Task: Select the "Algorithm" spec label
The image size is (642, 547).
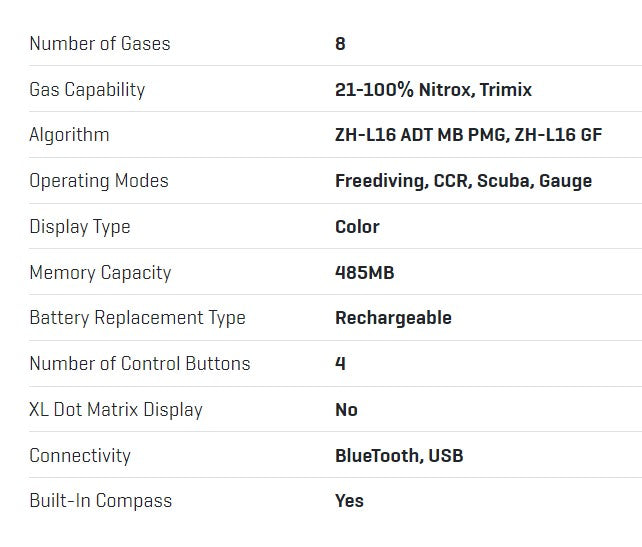Action: pyautogui.click(x=69, y=135)
